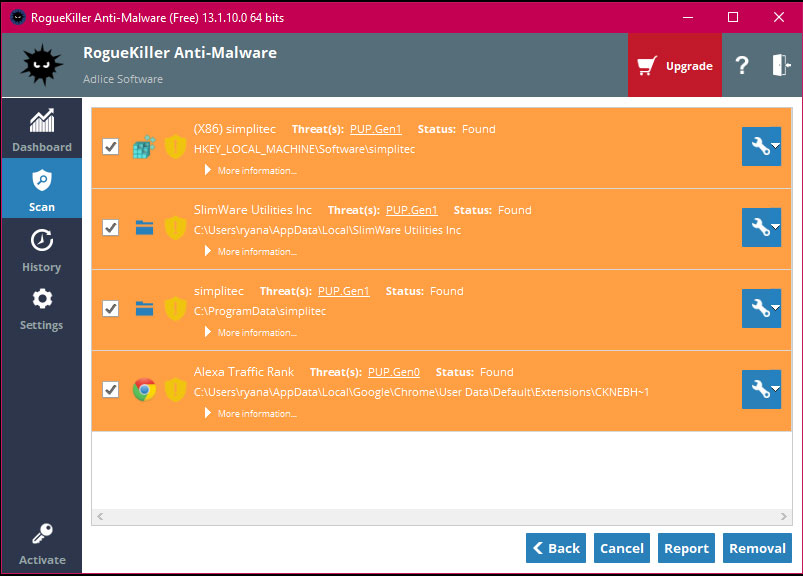
Task: Expand More information for (X86) simplitec
Action: pos(251,170)
